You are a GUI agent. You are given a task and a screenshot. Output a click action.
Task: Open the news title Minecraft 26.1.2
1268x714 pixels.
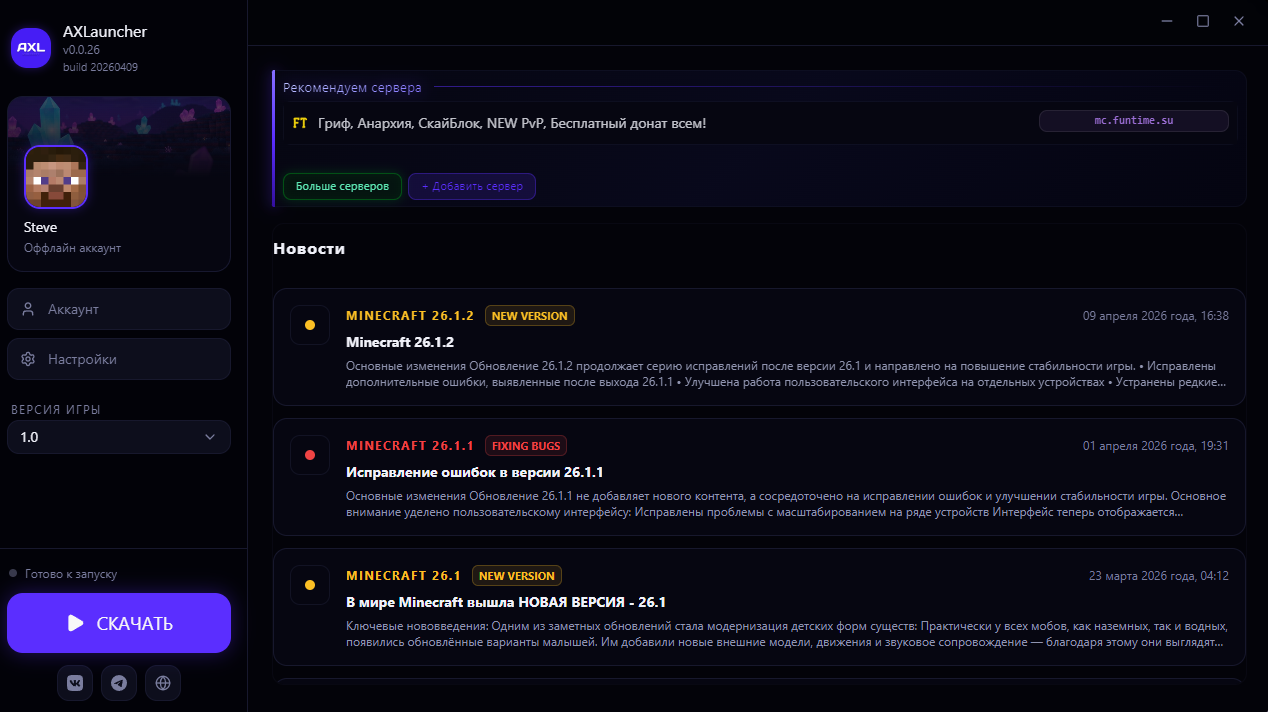pos(400,342)
